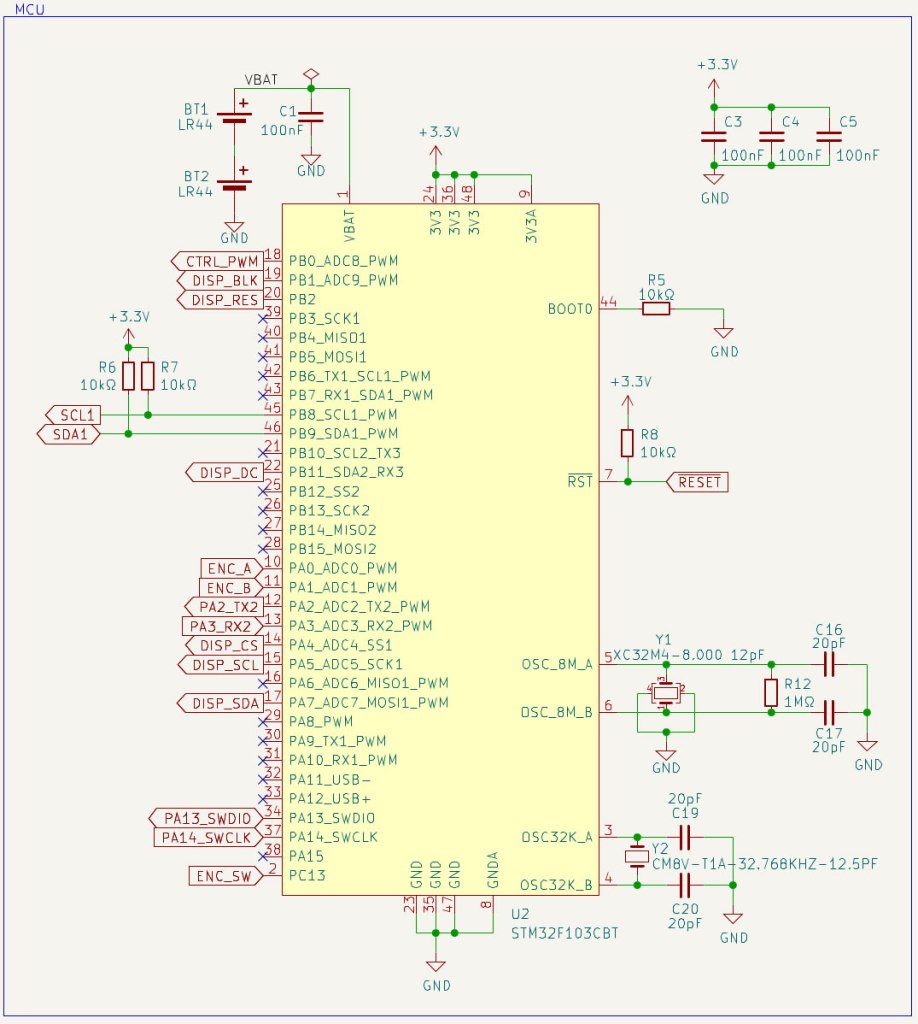Image resolution: width=918 pixels, height=1024 pixels.
Task: Click resistor R5 on the BOOT0 line
Action: [656, 309]
